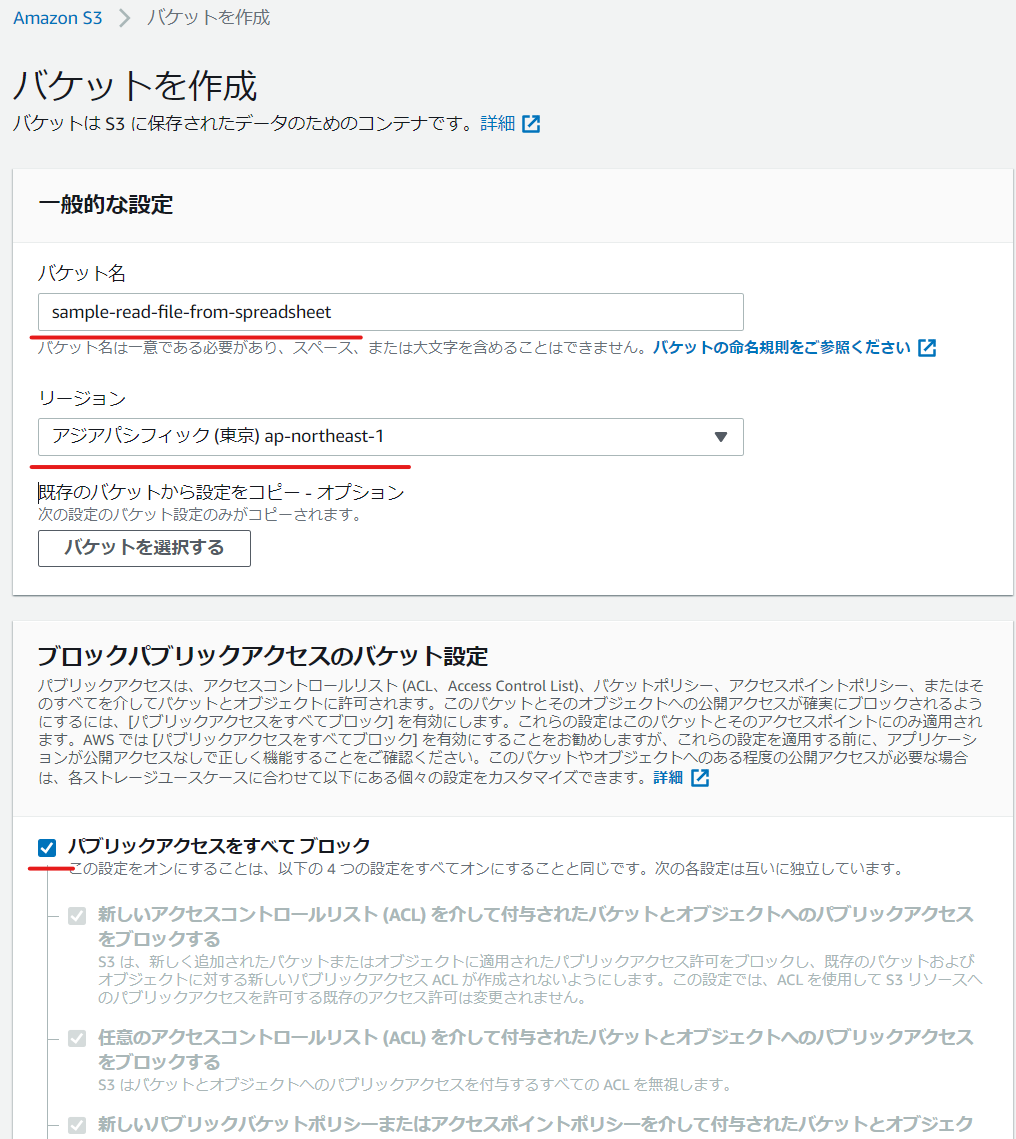
Task: Toggle 任意のアクセスコントロールリスト (ACL) block checkbox
Action: point(77,1038)
